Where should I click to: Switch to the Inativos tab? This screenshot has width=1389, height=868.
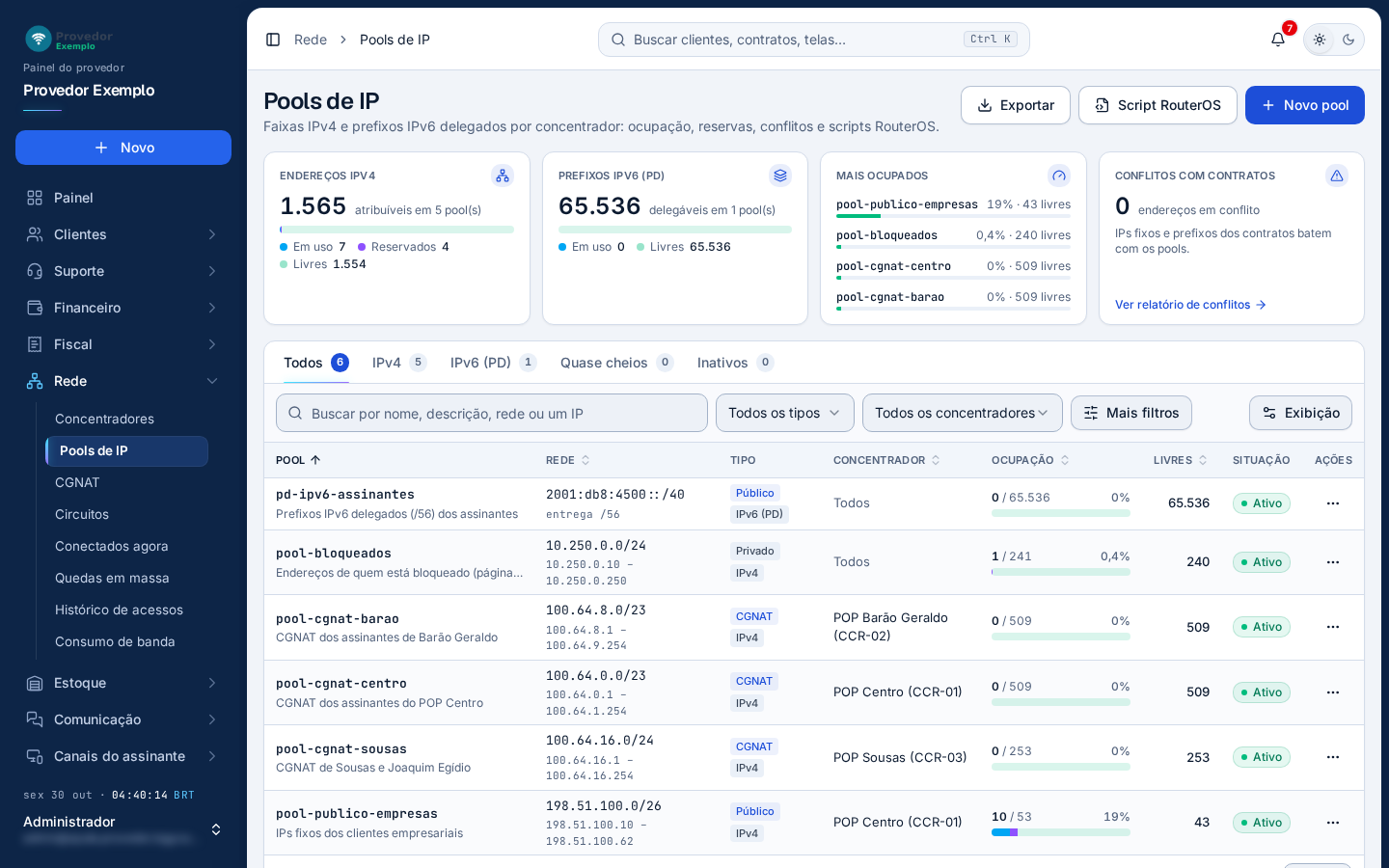tap(735, 363)
